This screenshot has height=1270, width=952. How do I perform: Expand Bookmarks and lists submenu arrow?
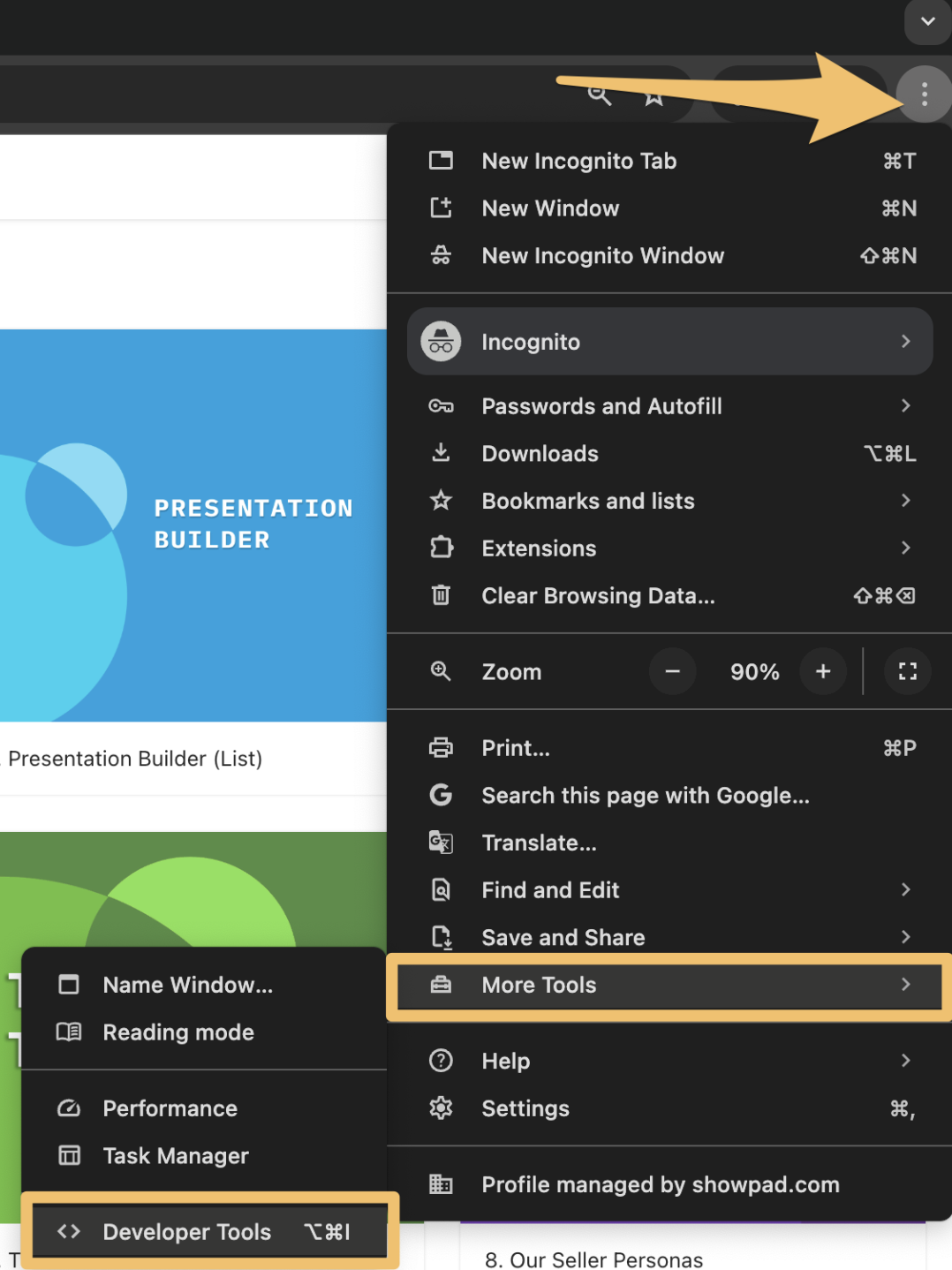pyautogui.click(x=905, y=500)
